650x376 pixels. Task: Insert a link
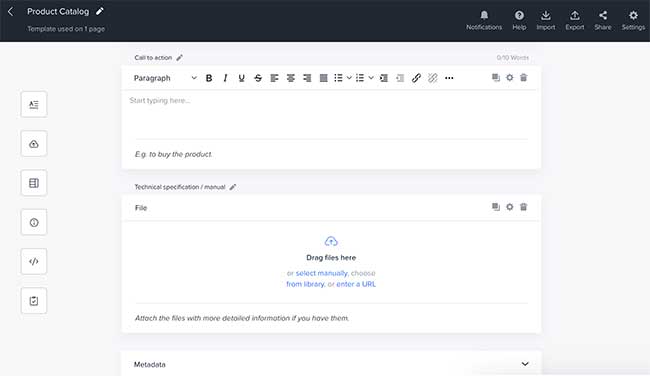click(x=416, y=78)
